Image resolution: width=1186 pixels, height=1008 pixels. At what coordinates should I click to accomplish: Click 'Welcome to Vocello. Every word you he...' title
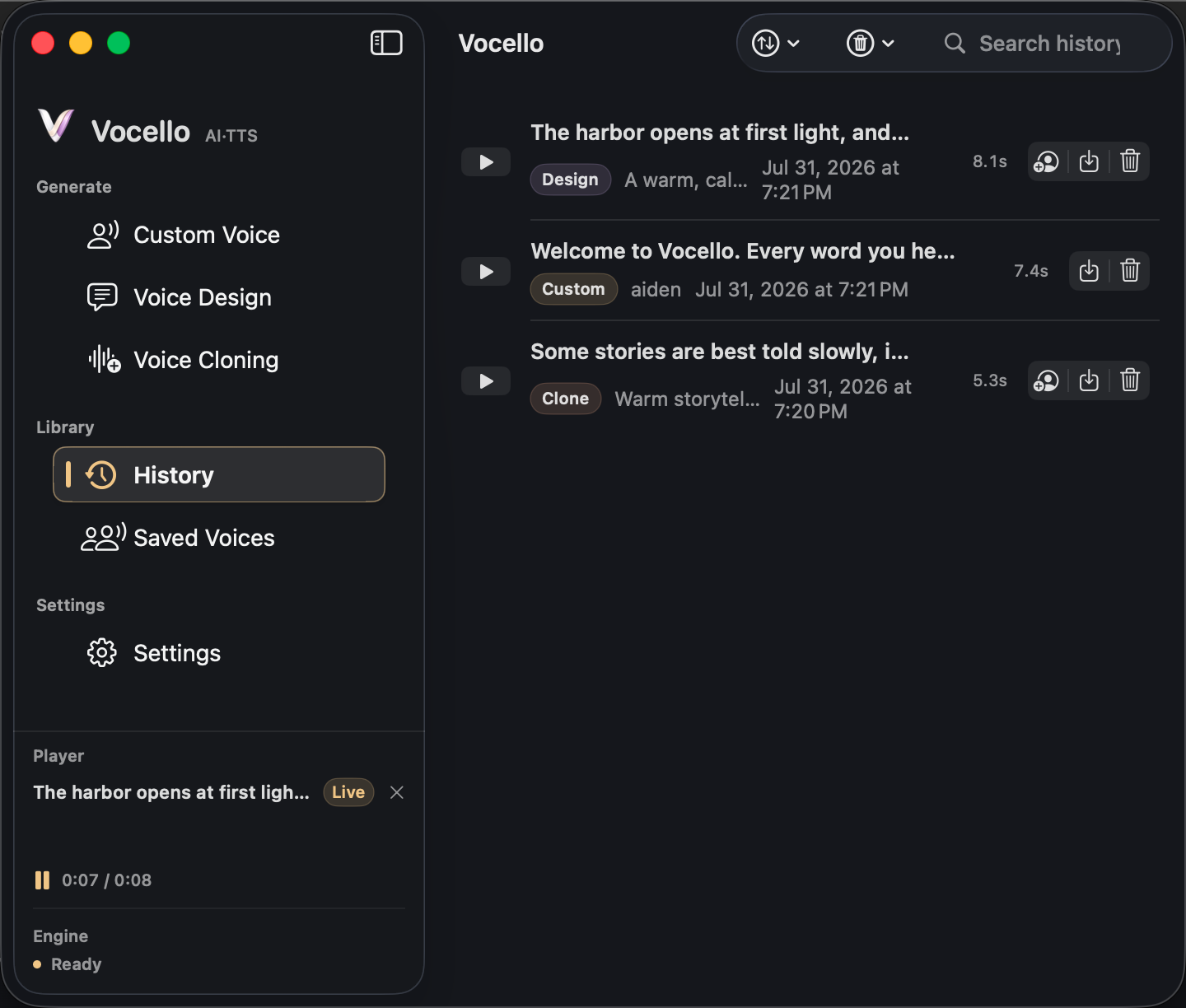click(743, 251)
